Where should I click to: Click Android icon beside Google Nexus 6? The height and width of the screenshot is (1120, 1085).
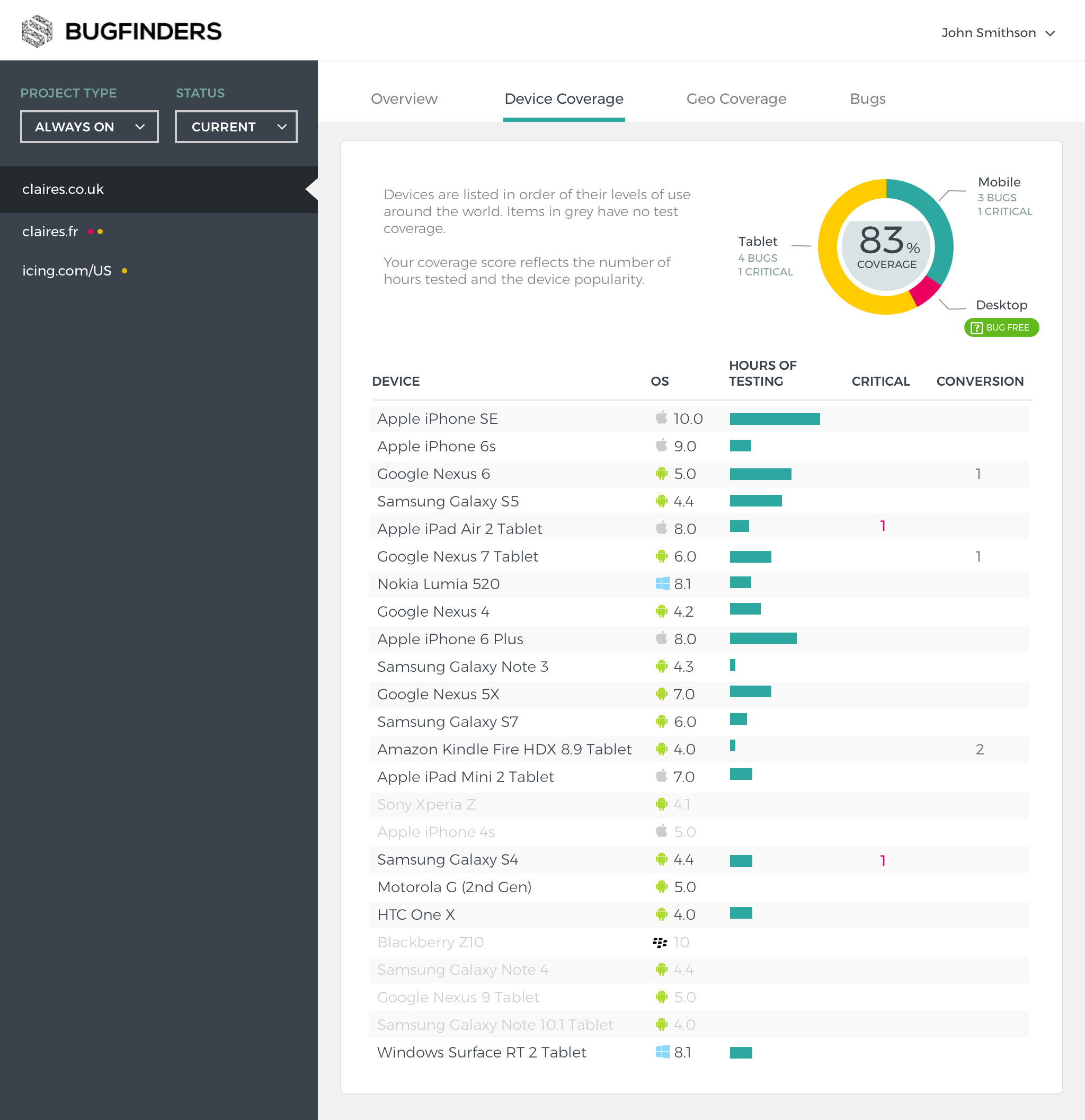661,473
